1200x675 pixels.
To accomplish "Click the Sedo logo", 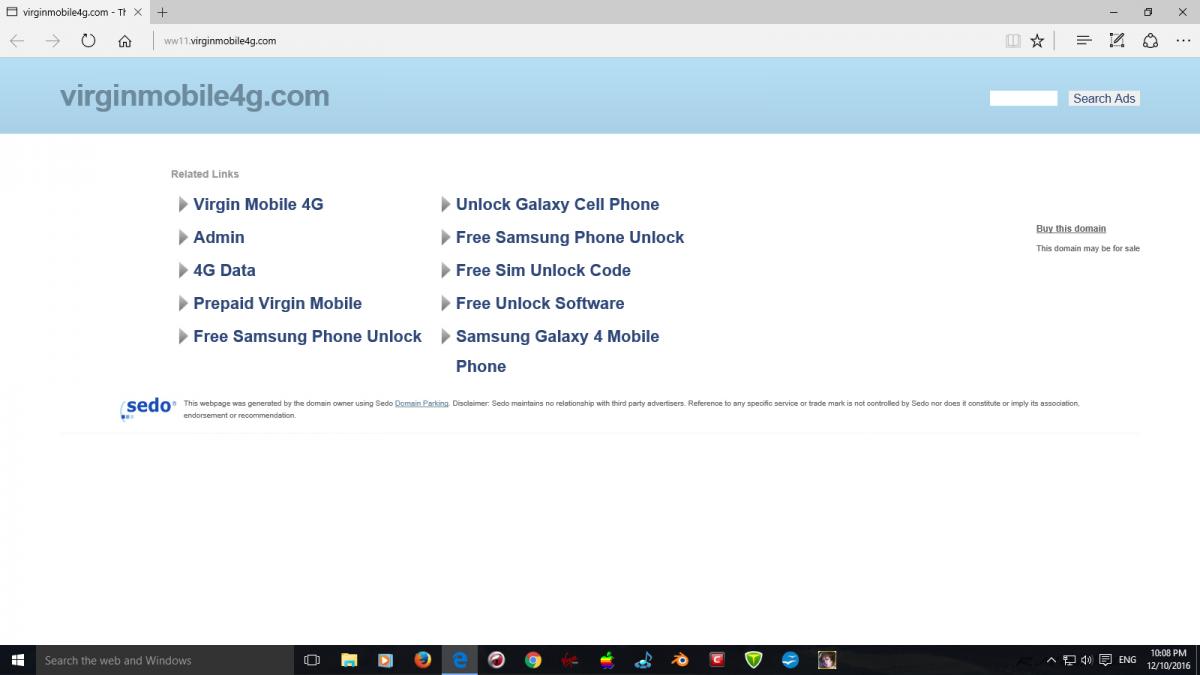I will pyautogui.click(x=148, y=408).
